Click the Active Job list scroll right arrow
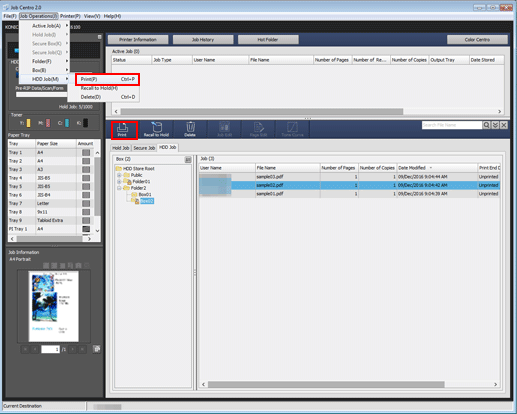This screenshot has height=414, width=517. [499, 111]
